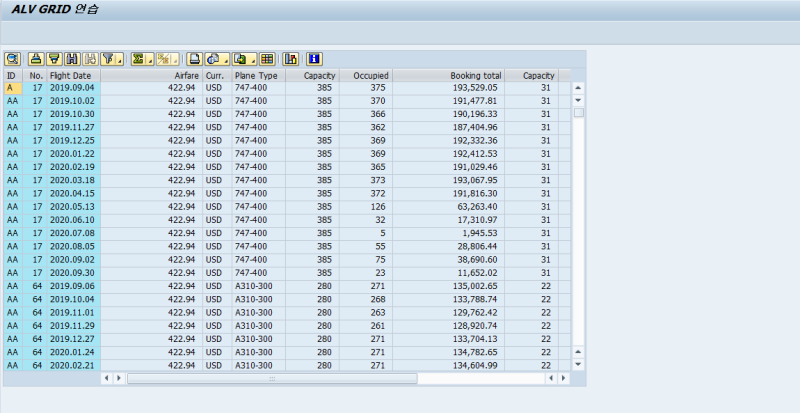Screen dimensions: 800x413
Task: Select the Booking total column header
Action: point(448,76)
